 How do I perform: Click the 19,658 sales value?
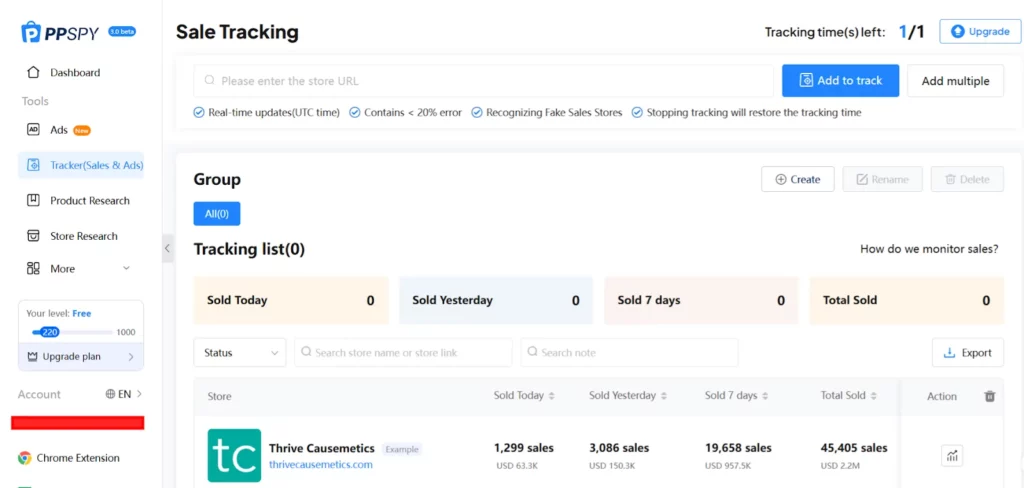pos(739,448)
